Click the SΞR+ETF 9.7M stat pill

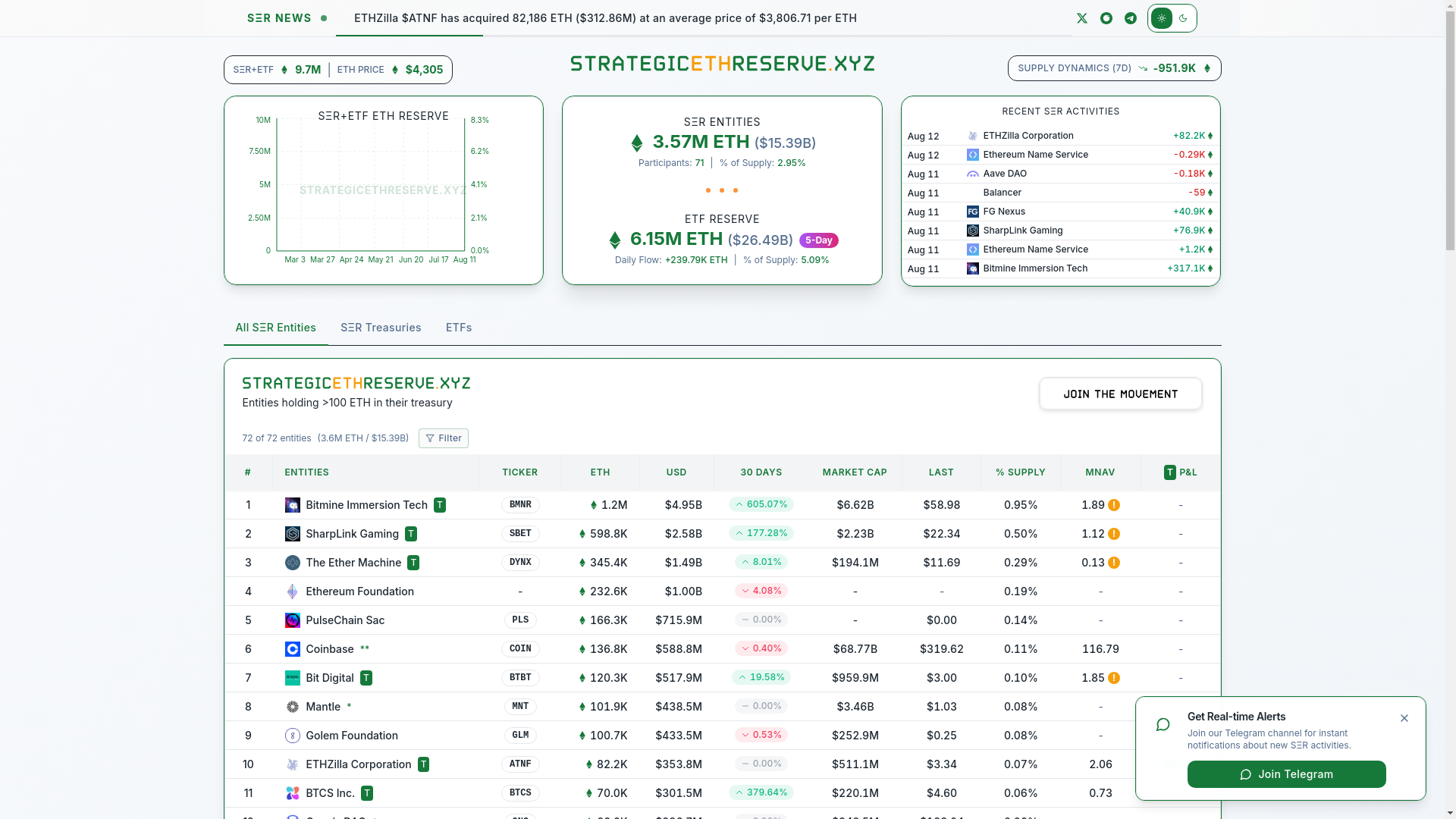coord(277,70)
